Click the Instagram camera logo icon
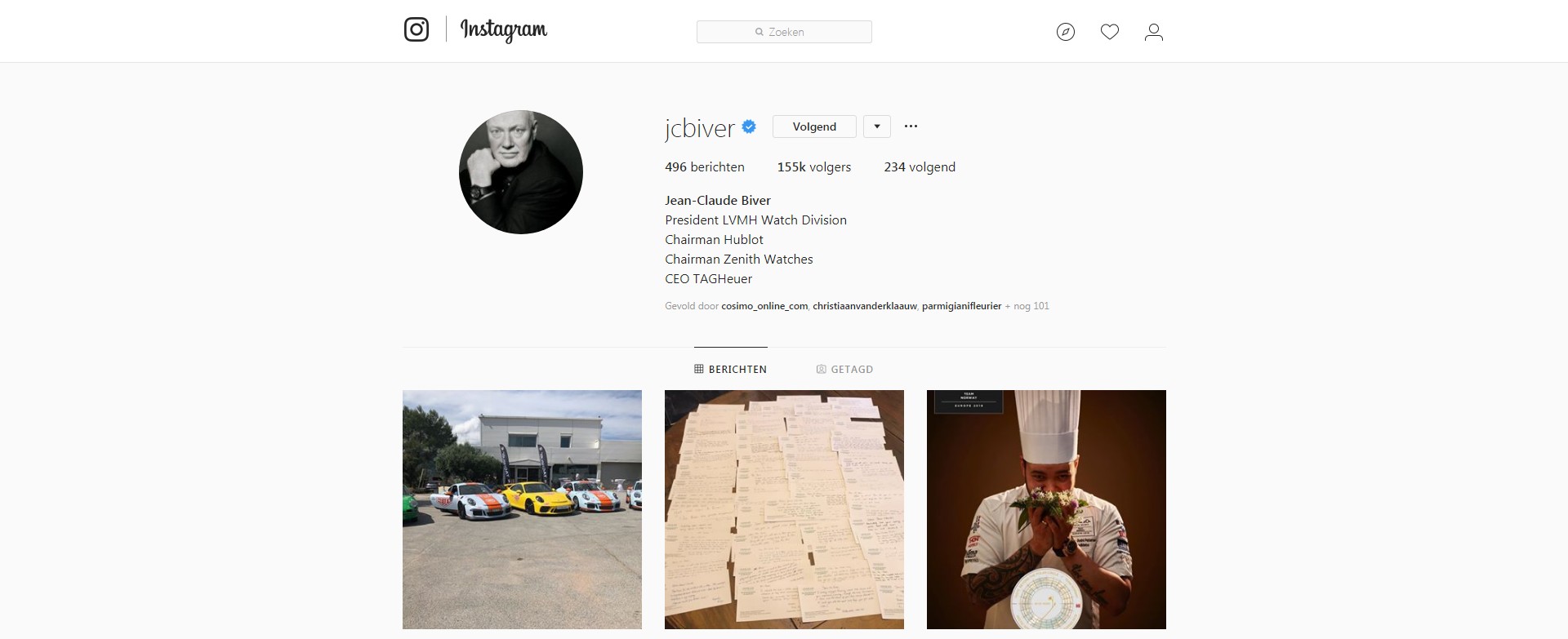 (416, 29)
